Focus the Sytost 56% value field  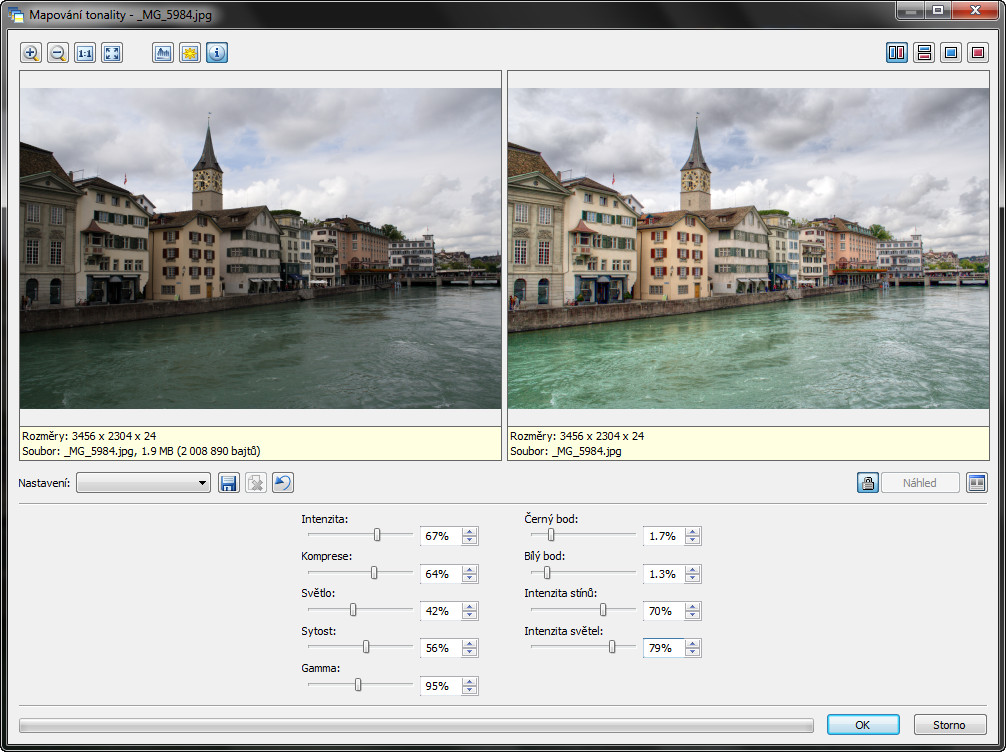click(441, 648)
